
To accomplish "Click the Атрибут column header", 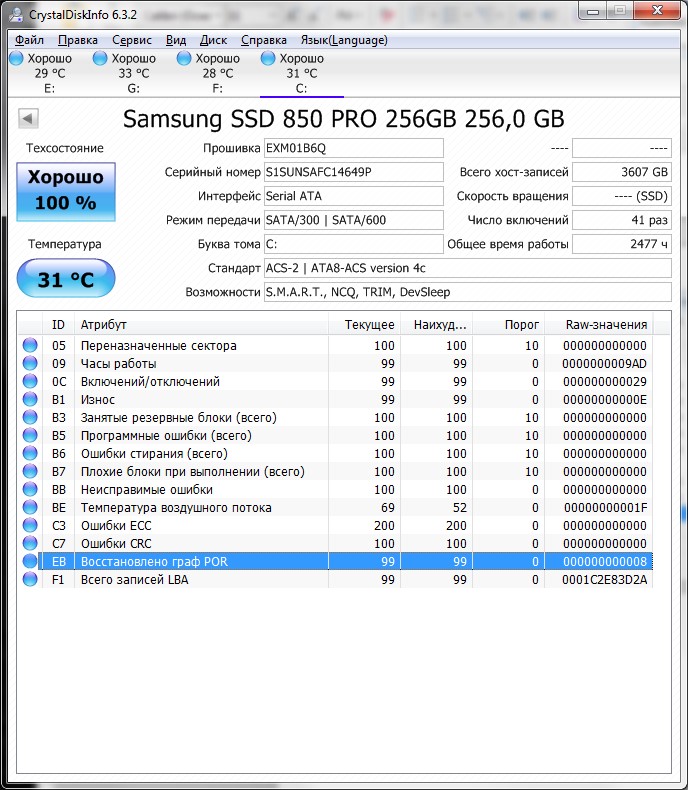I will [201, 324].
